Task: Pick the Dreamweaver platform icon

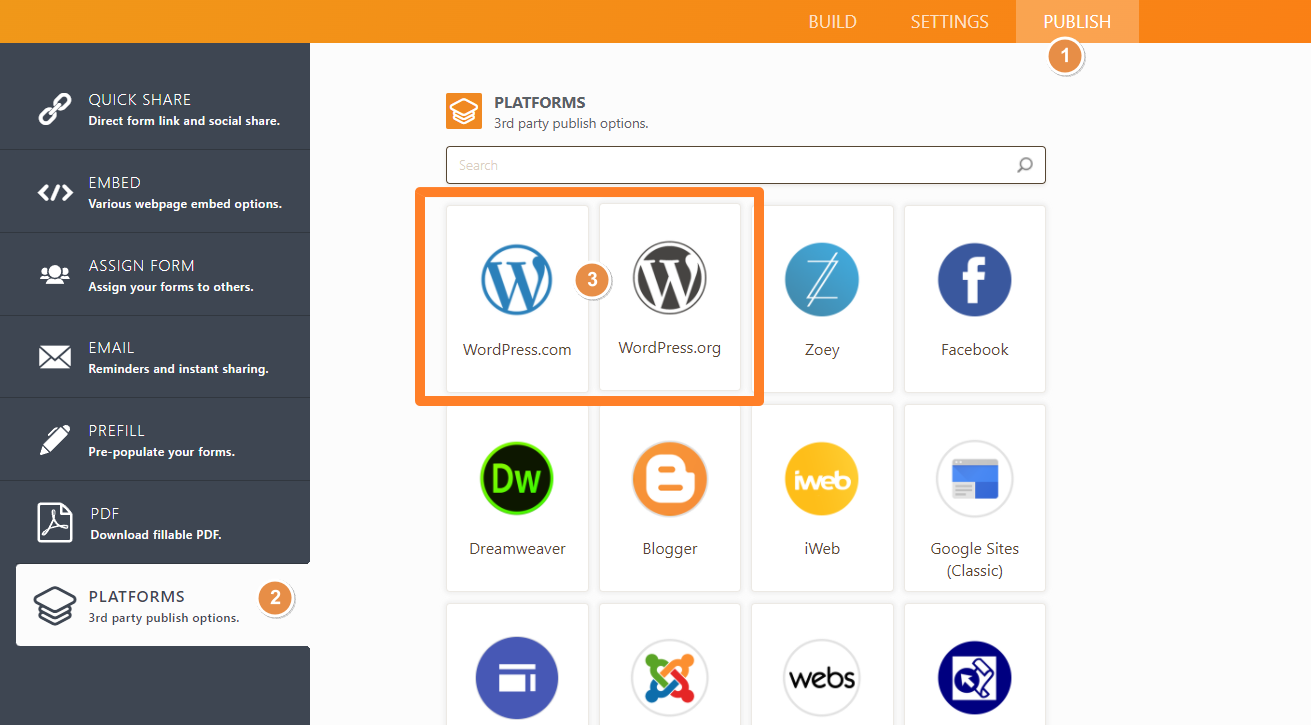Action: pyautogui.click(x=517, y=478)
